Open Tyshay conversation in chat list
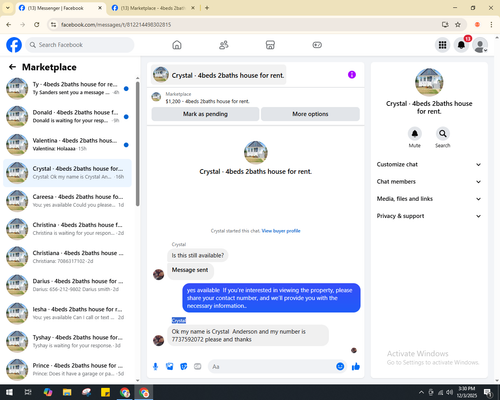Image resolution: width=500 pixels, height=400 pixels. click(67, 341)
